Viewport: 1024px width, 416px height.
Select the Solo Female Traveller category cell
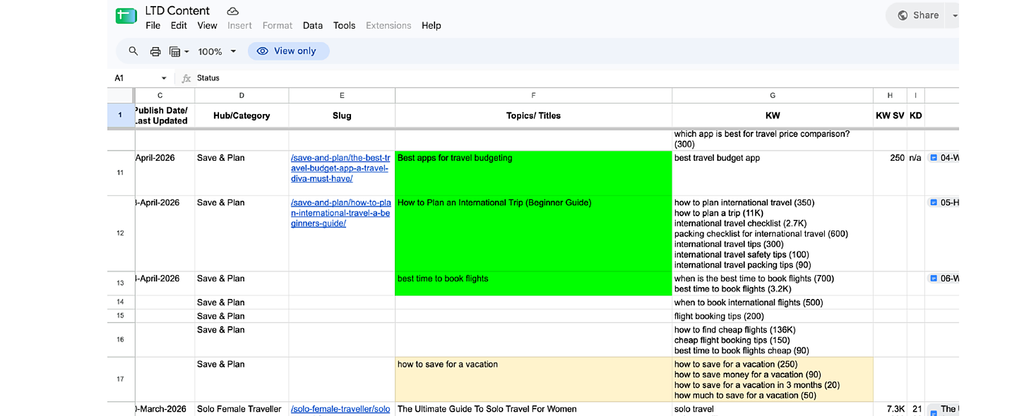tap(242, 409)
